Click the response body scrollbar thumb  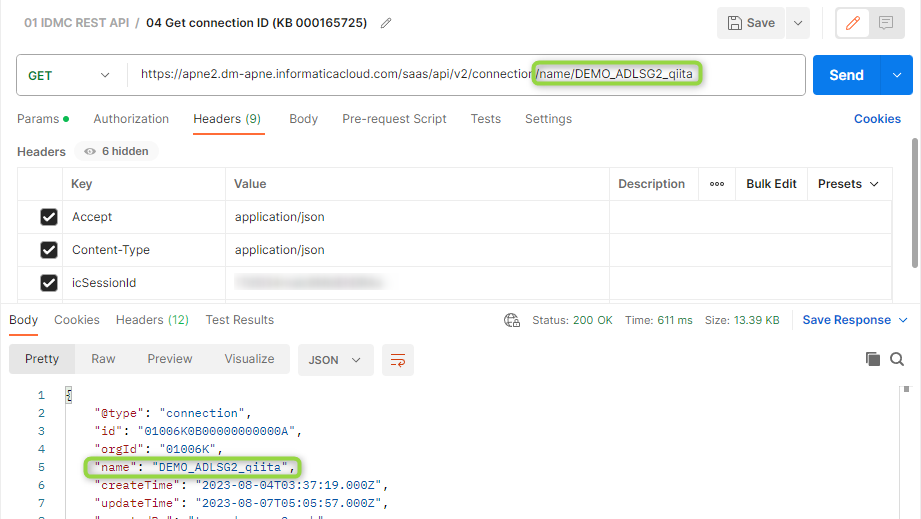pos(906,389)
